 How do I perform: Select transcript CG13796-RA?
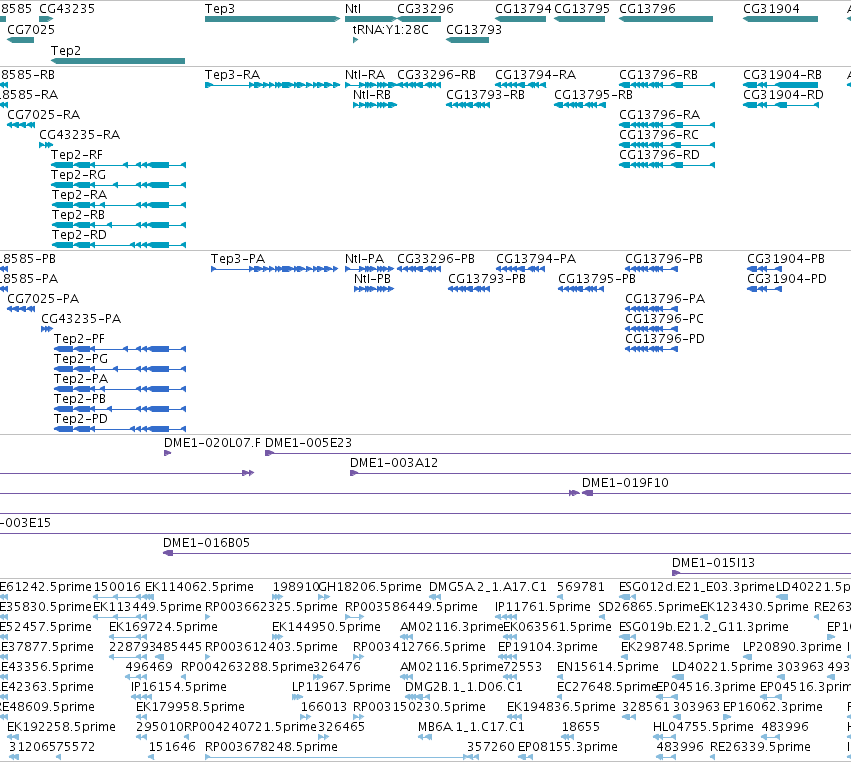(667, 125)
